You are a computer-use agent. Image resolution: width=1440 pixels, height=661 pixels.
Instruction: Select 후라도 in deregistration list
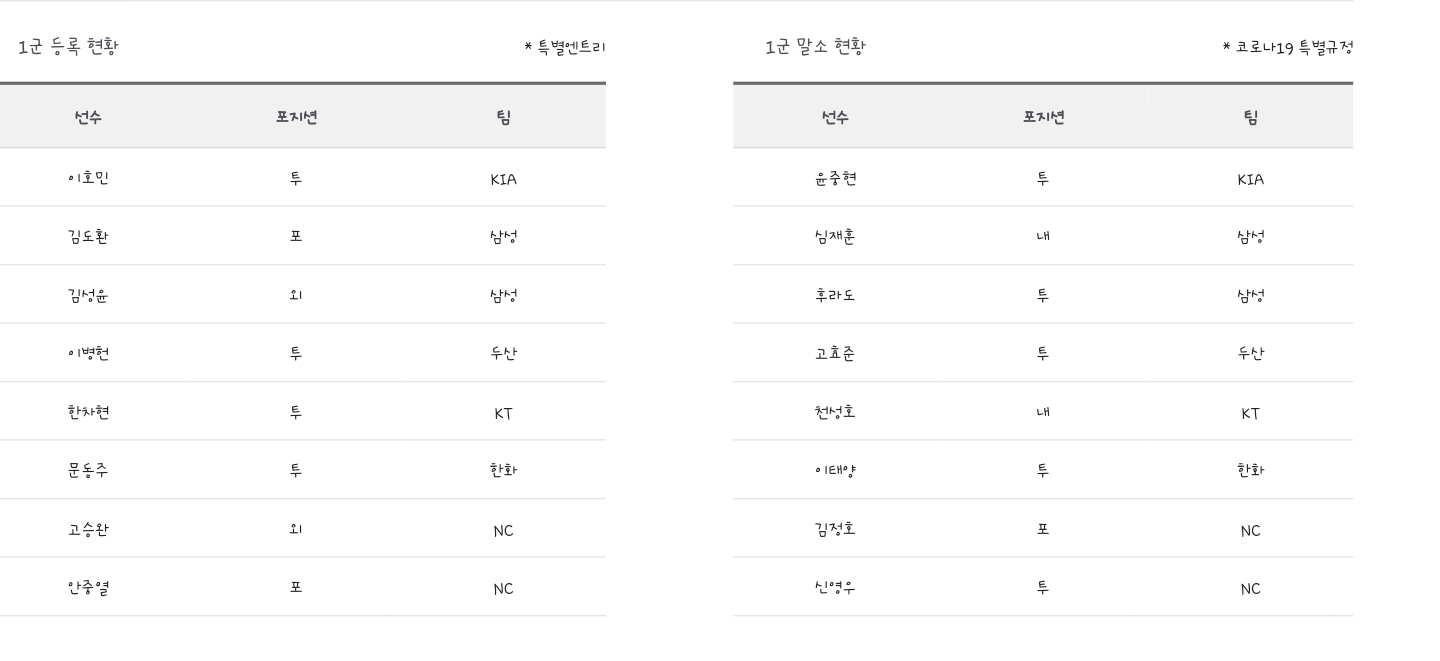click(x=835, y=295)
